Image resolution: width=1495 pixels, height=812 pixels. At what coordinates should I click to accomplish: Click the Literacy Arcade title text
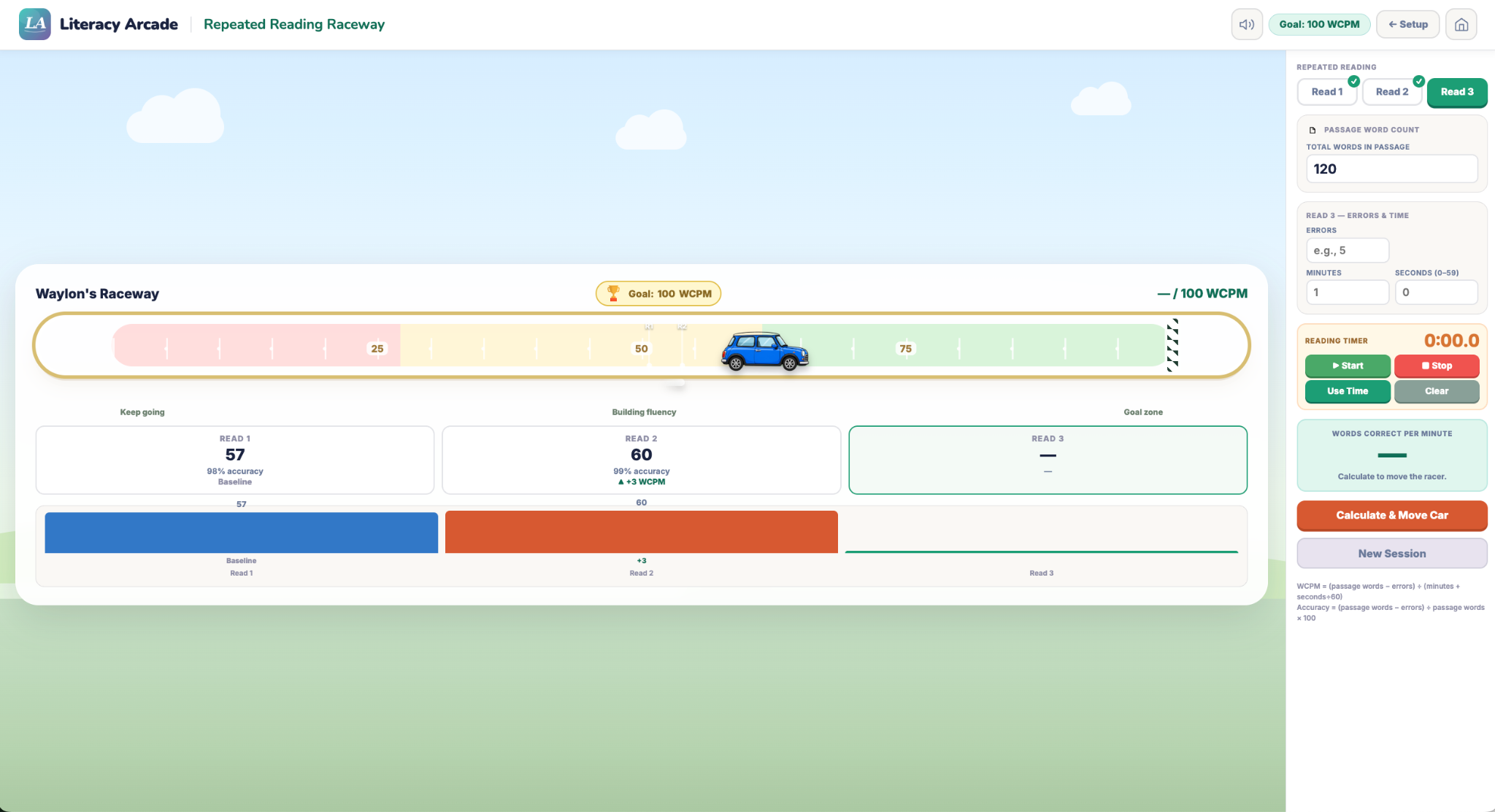click(x=119, y=24)
